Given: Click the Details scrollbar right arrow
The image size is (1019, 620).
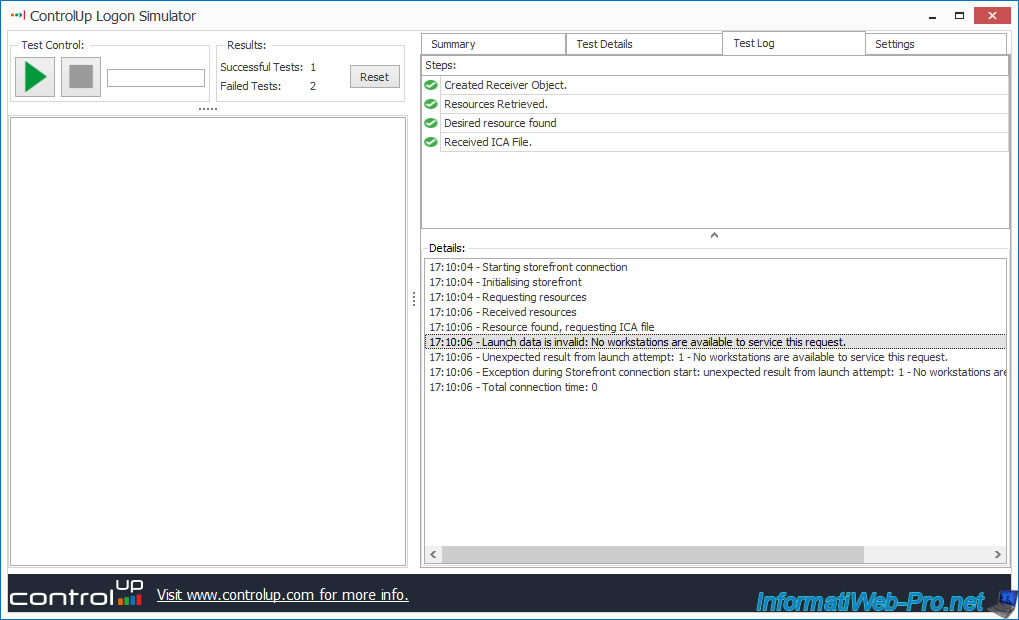Looking at the screenshot, I should (x=998, y=554).
